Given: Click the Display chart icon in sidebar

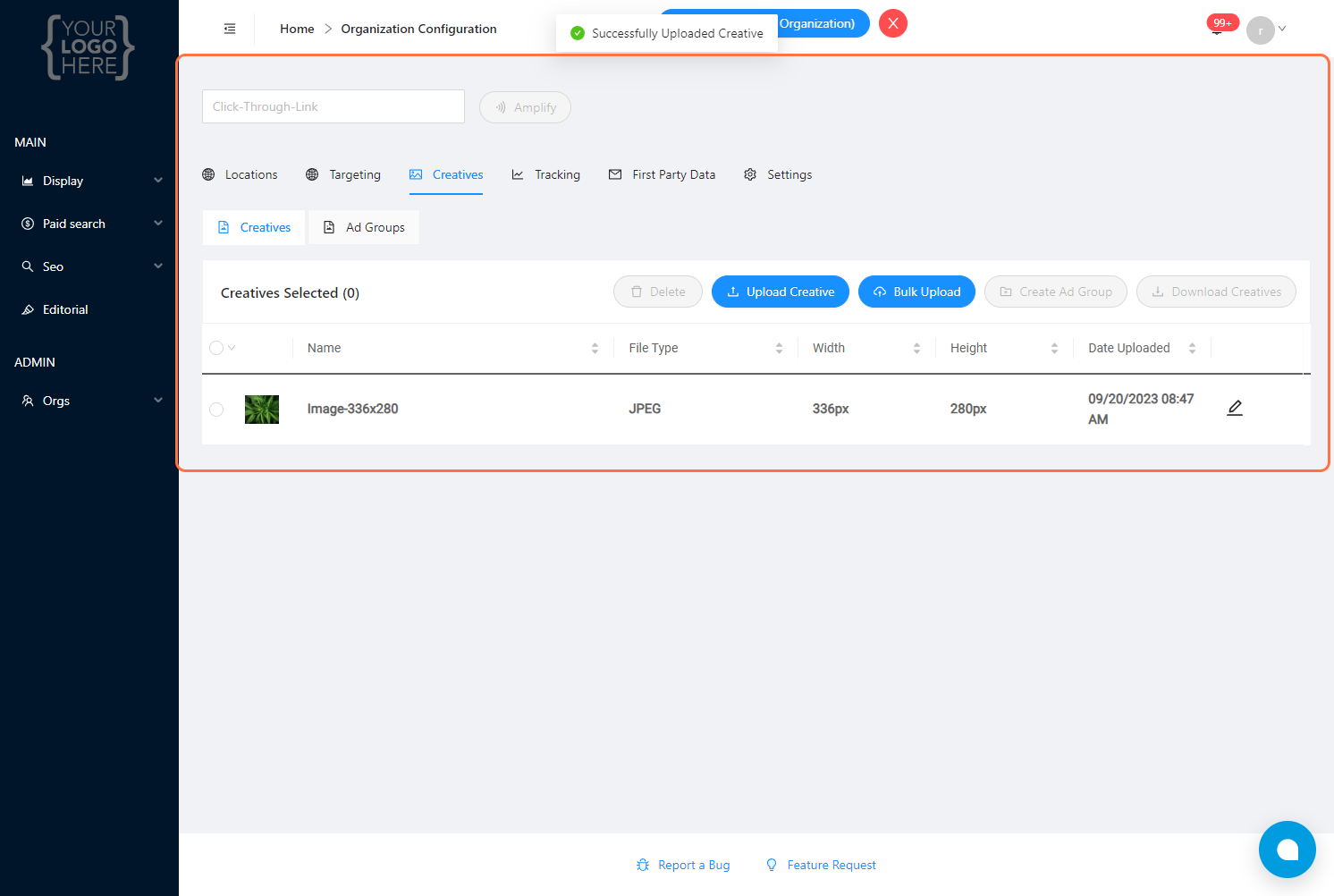Looking at the screenshot, I should (x=28, y=181).
